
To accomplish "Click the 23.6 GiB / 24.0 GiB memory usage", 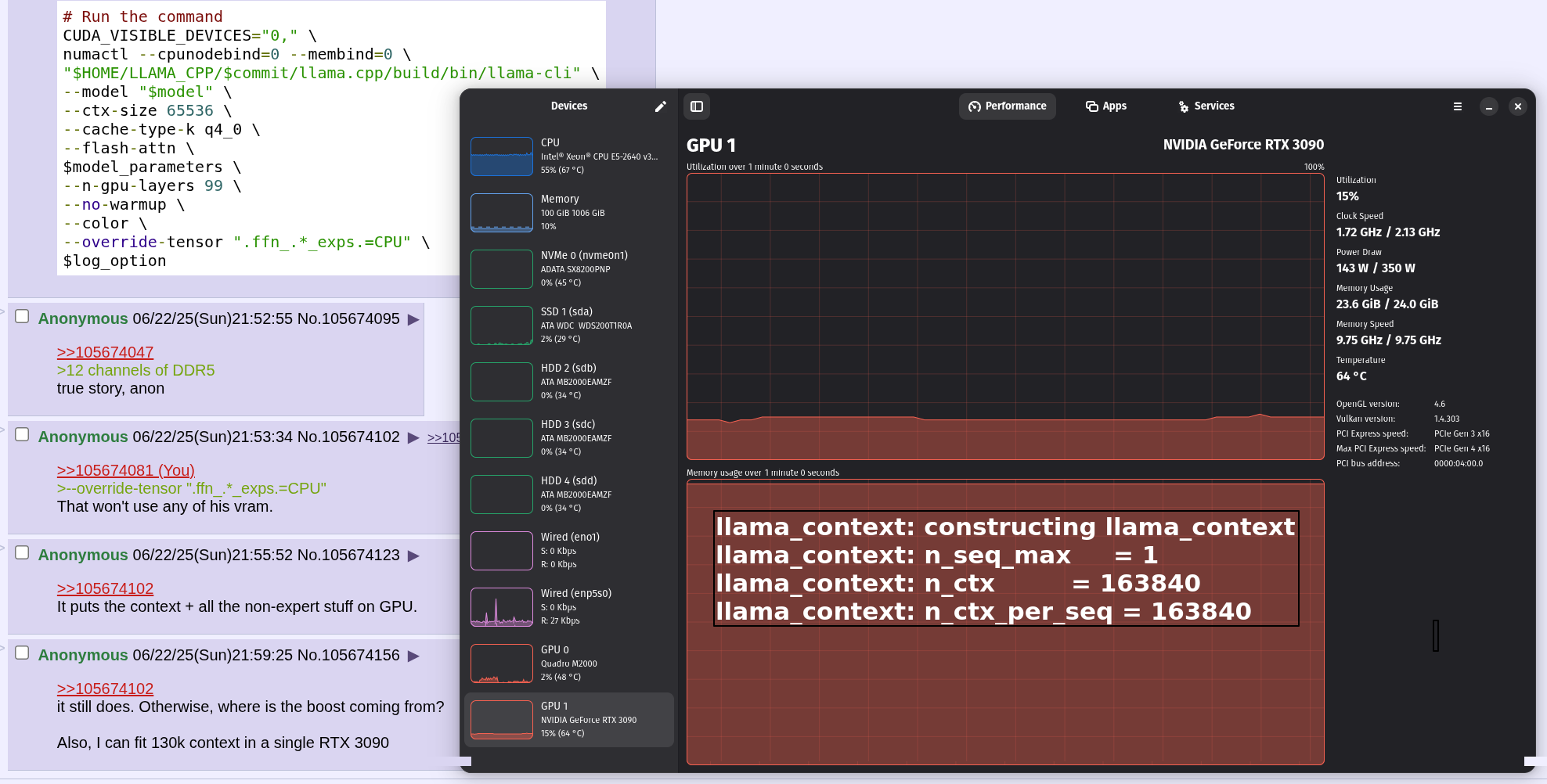I will pos(1387,304).
